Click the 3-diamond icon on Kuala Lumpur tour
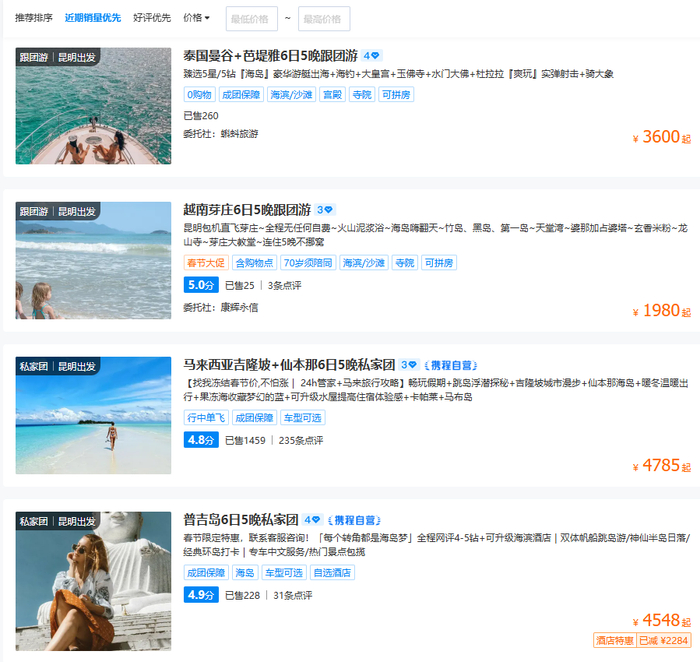Image resolution: width=700 pixels, height=662 pixels. tap(408, 365)
